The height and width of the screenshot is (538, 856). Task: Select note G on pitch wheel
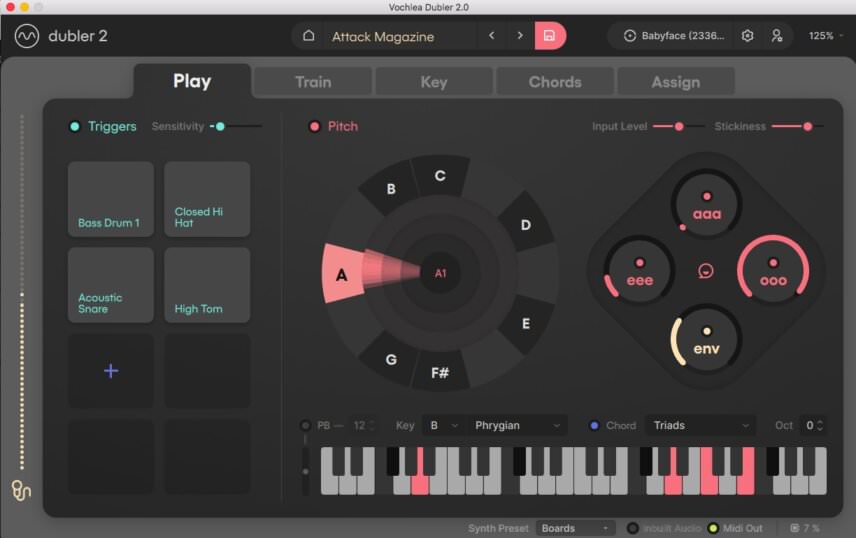pyautogui.click(x=391, y=359)
